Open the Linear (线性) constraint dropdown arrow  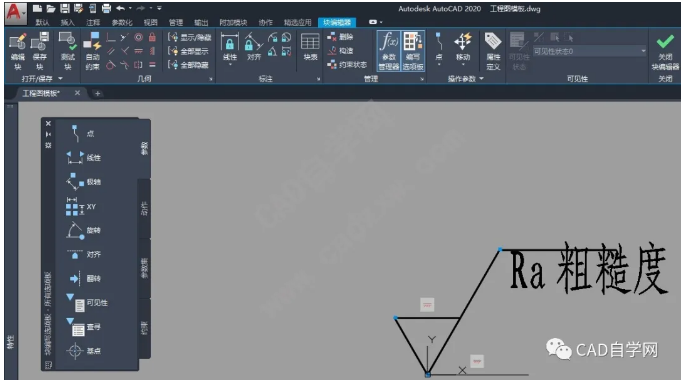pyautogui.click(x=230, y=65)
